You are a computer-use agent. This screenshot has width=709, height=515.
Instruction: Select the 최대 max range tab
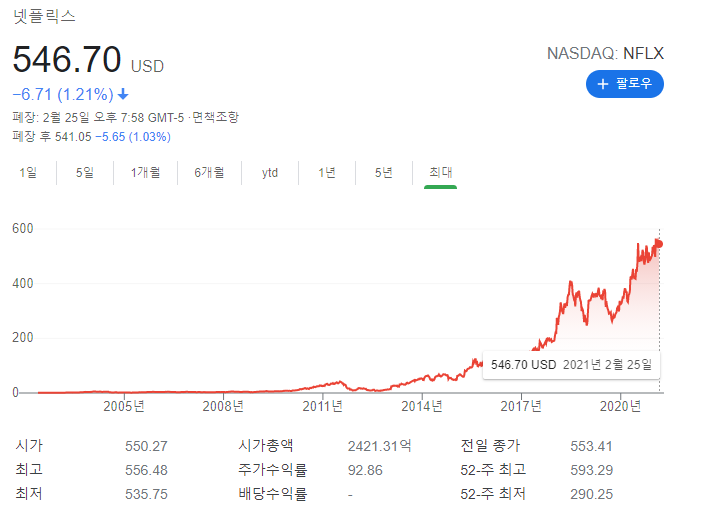(440, 172)
